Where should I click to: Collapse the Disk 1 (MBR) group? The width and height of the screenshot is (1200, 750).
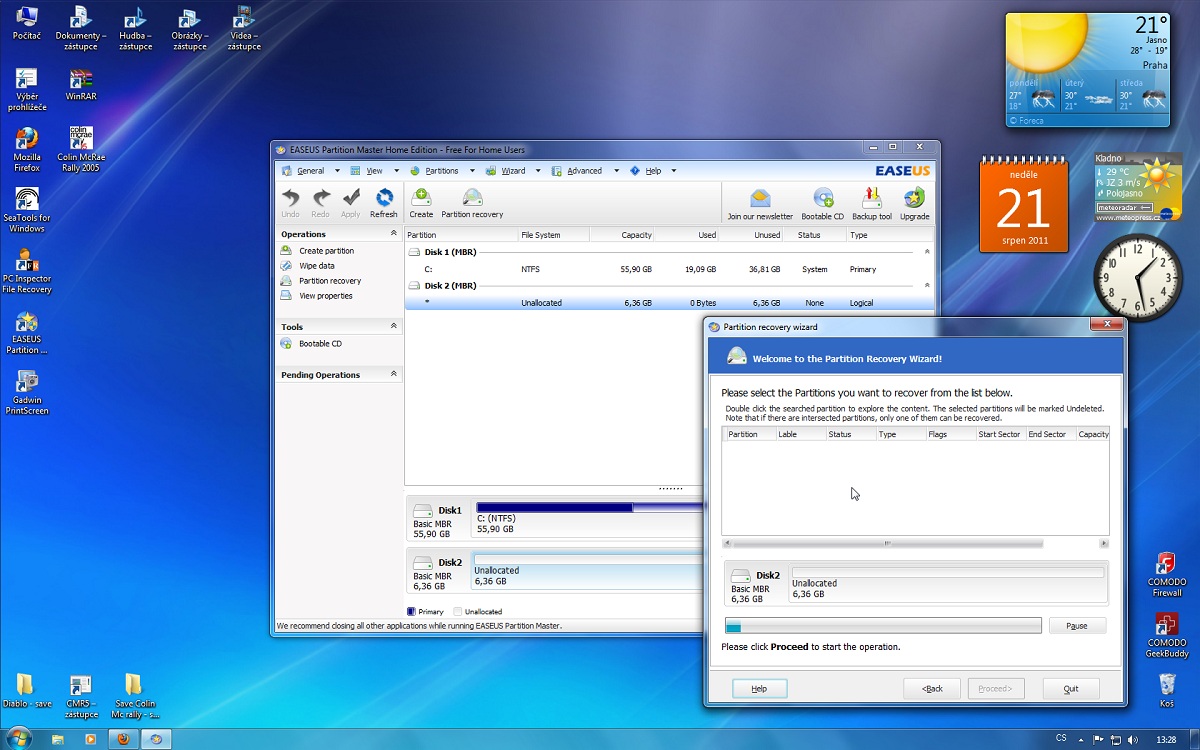click(926, 252)
